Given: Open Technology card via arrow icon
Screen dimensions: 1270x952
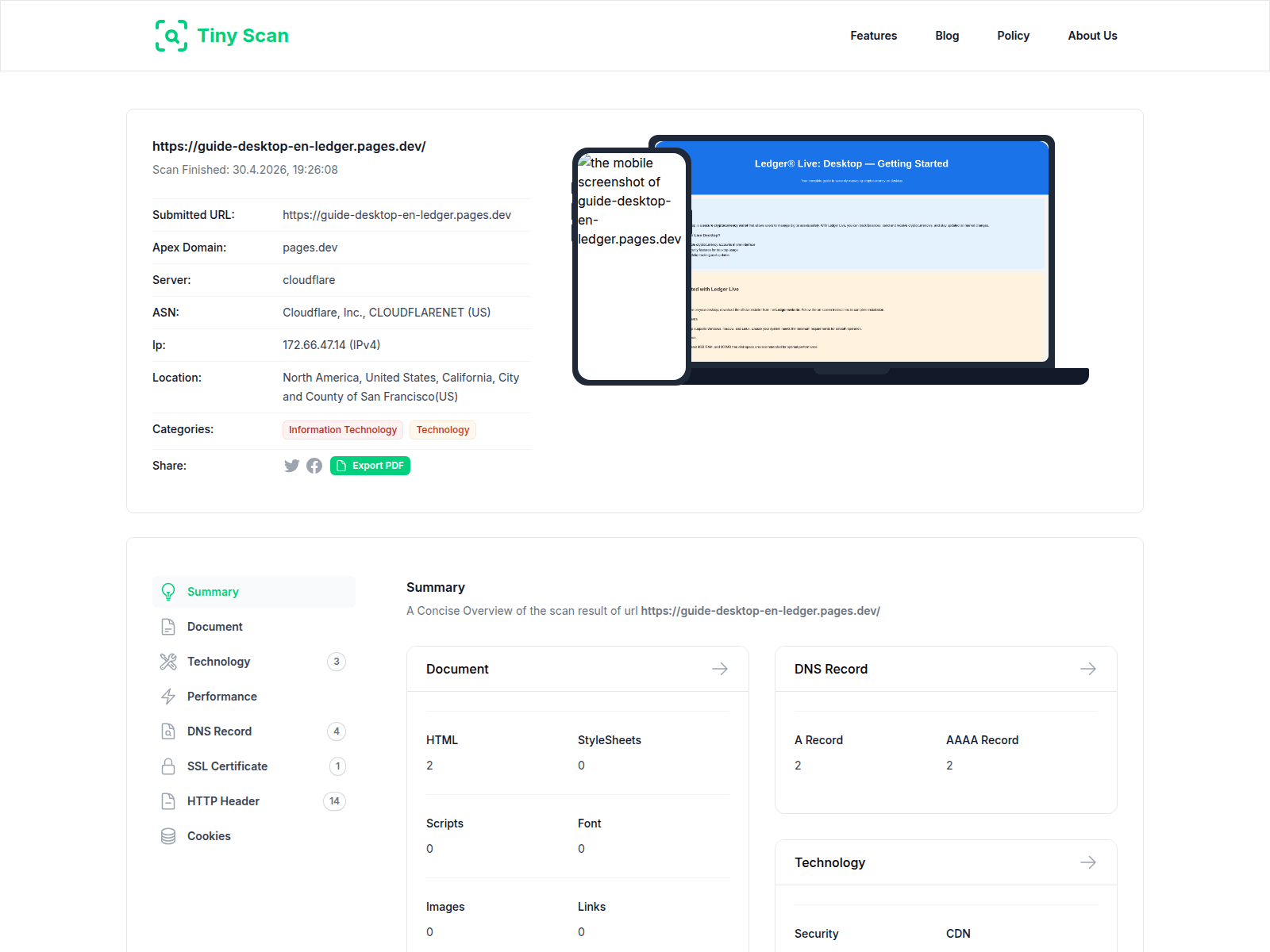Looking at the screenshot, I should tap(1088, 862).
